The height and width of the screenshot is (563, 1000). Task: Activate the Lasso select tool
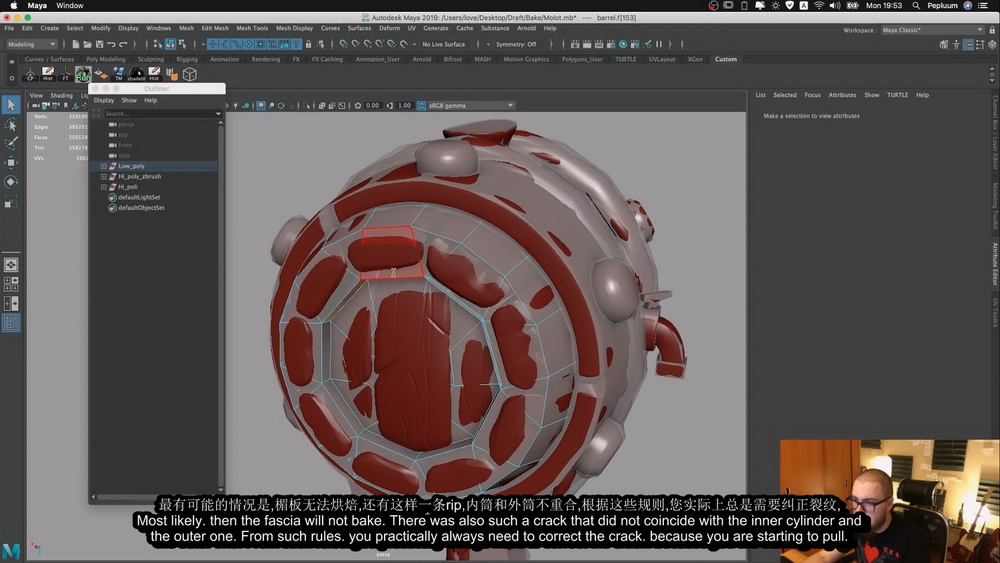tap(11, 124)
